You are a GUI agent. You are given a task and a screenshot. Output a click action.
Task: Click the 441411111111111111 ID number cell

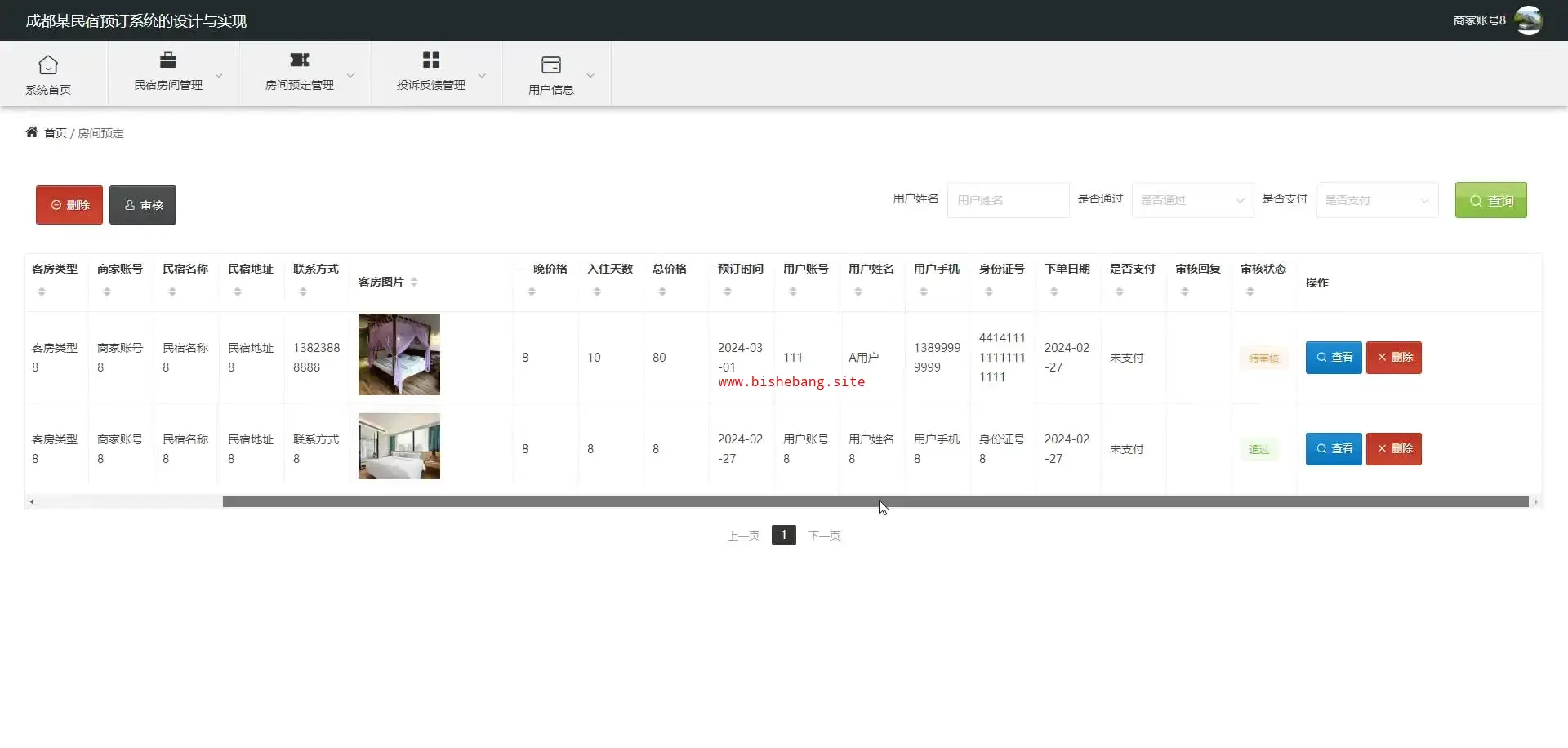click(x=1002, y=358)
